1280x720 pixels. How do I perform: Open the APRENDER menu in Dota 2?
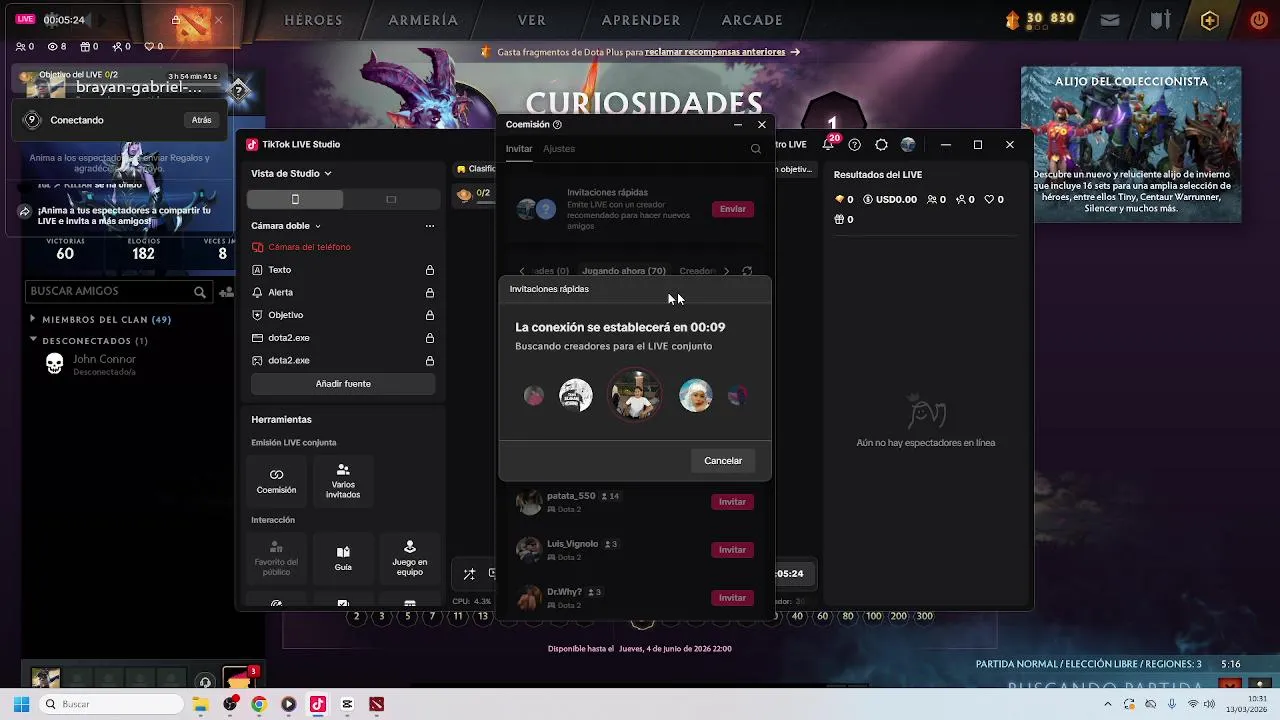click(x=641, y=20)
